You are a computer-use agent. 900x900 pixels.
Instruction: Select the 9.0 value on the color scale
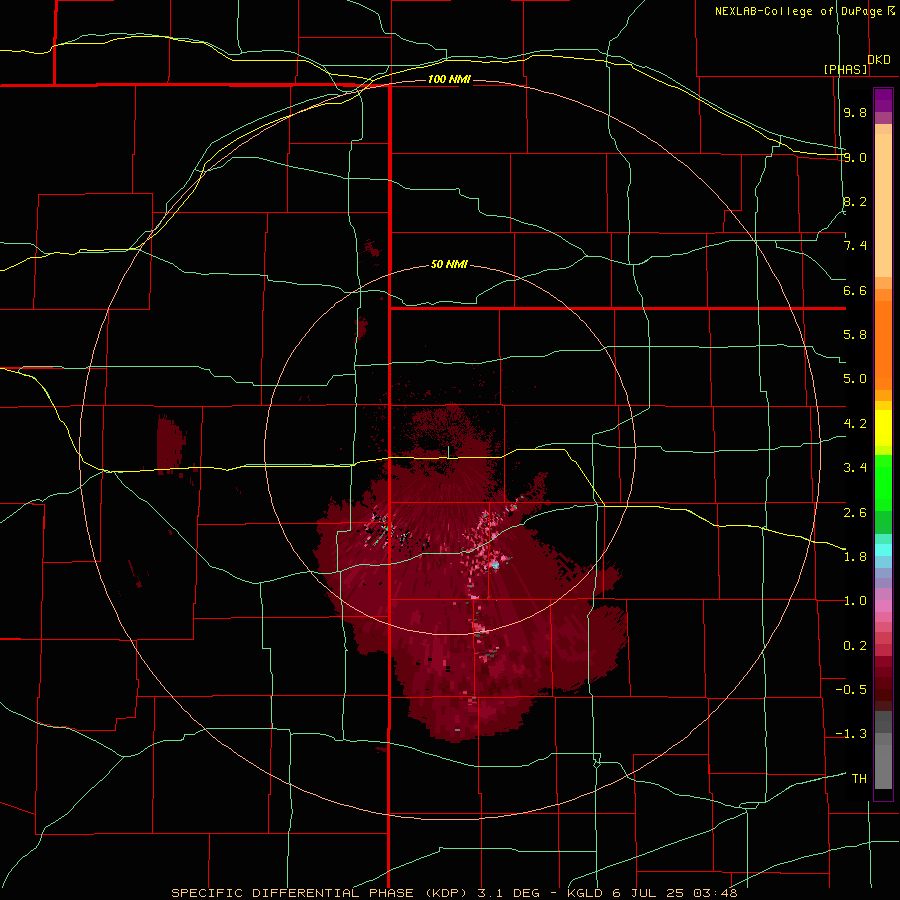pyautogui.click(x=855, y=157)
